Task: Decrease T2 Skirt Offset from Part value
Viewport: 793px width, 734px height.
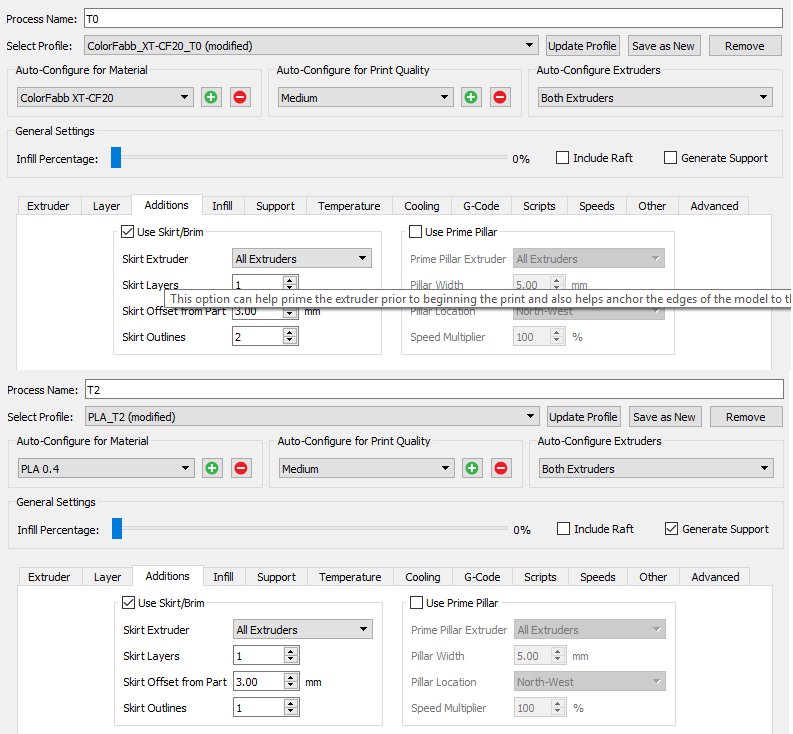Action: 291,685
